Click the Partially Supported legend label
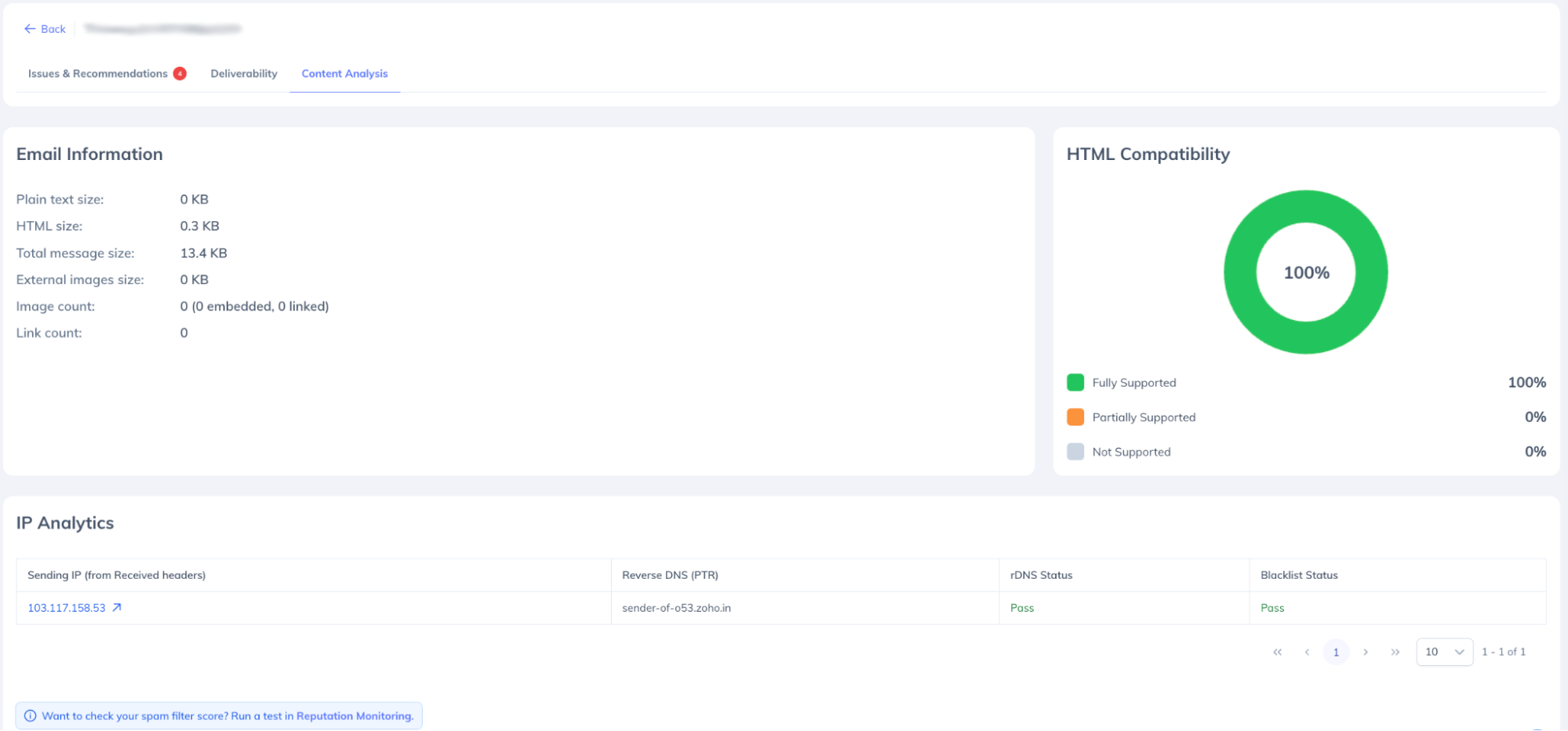This screenshot has height=731, width=1568. [x=1144, y=417]
